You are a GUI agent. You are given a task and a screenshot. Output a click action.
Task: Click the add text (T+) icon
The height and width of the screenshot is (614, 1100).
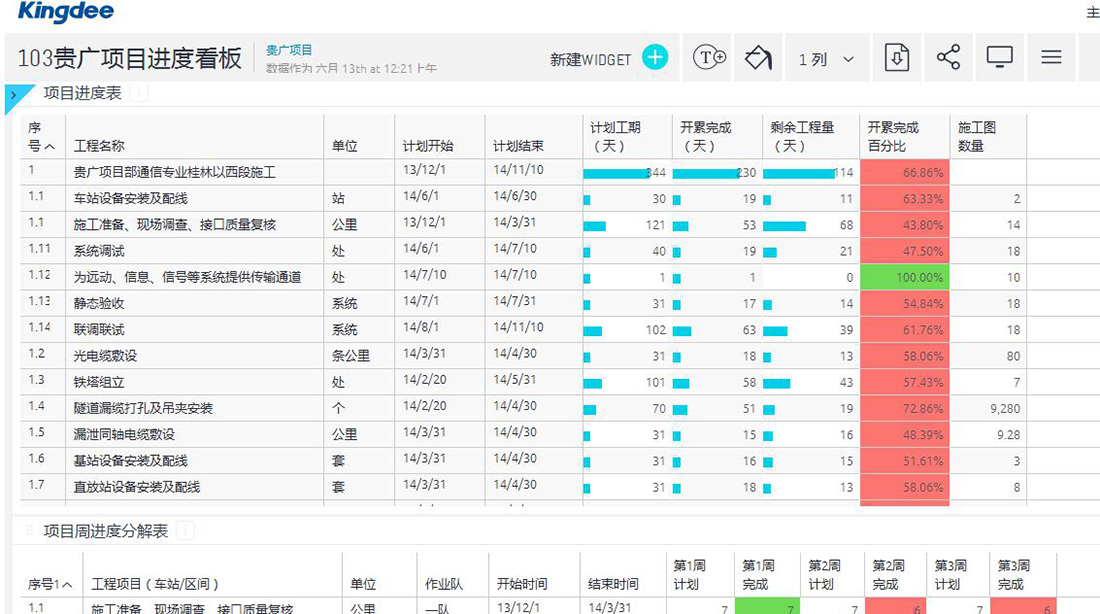(709, 58)
